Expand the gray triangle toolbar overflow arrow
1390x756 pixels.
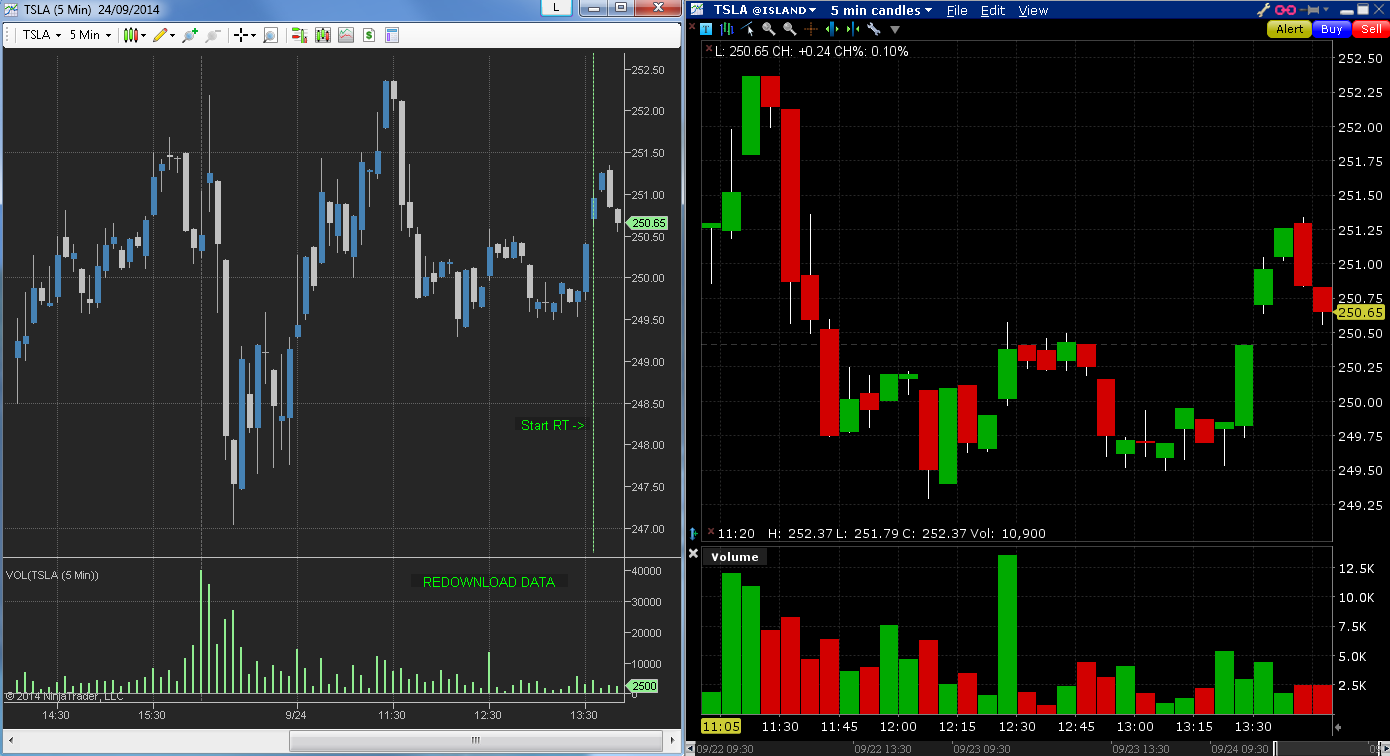[x=895, y=30]
